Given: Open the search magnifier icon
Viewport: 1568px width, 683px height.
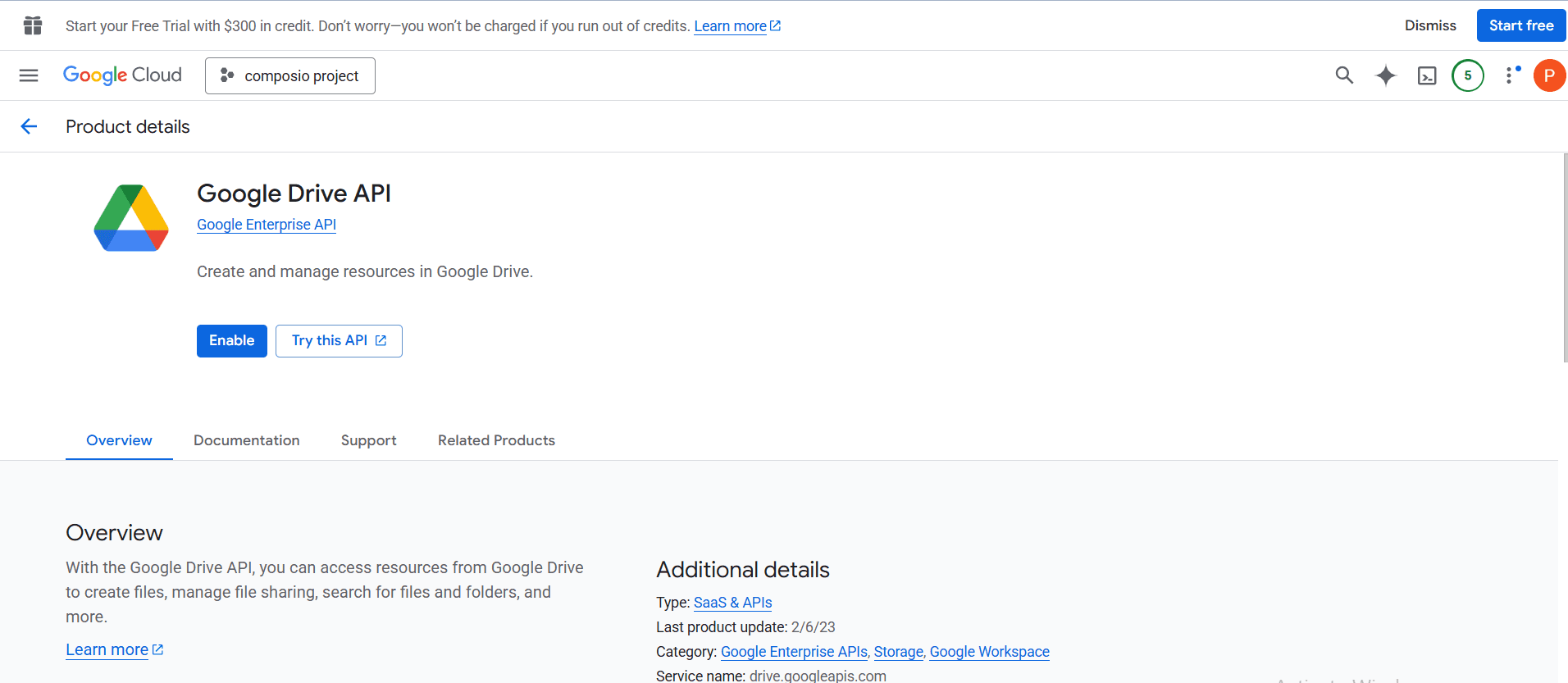Looking at the screenshot, I should pos(1344,75).
